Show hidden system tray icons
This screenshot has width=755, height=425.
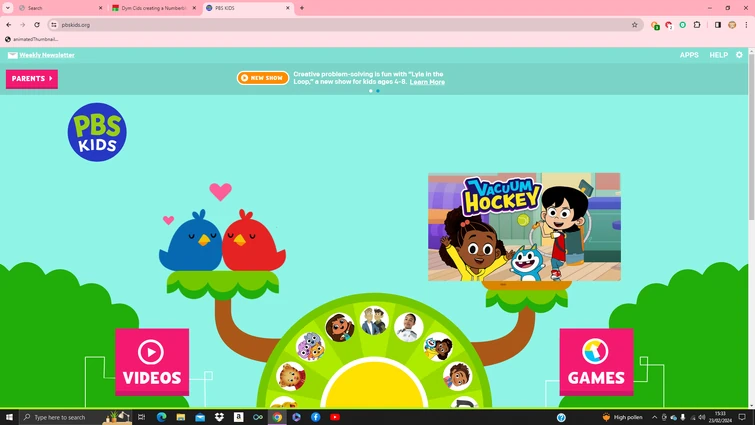pyautogui.click(x=654, y=417)
